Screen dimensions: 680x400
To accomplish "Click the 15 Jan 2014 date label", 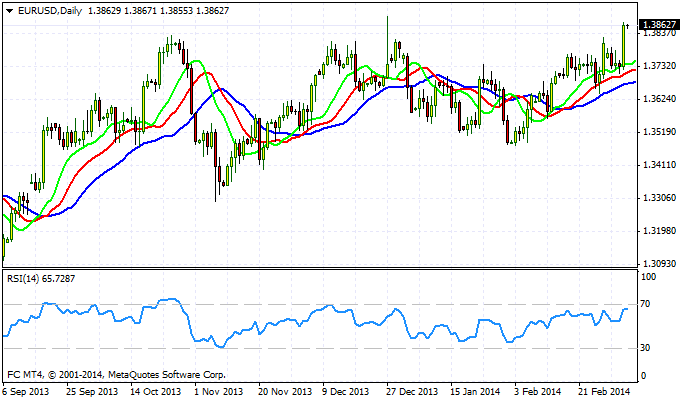I will pyautogui.click(x=475, y=391).
